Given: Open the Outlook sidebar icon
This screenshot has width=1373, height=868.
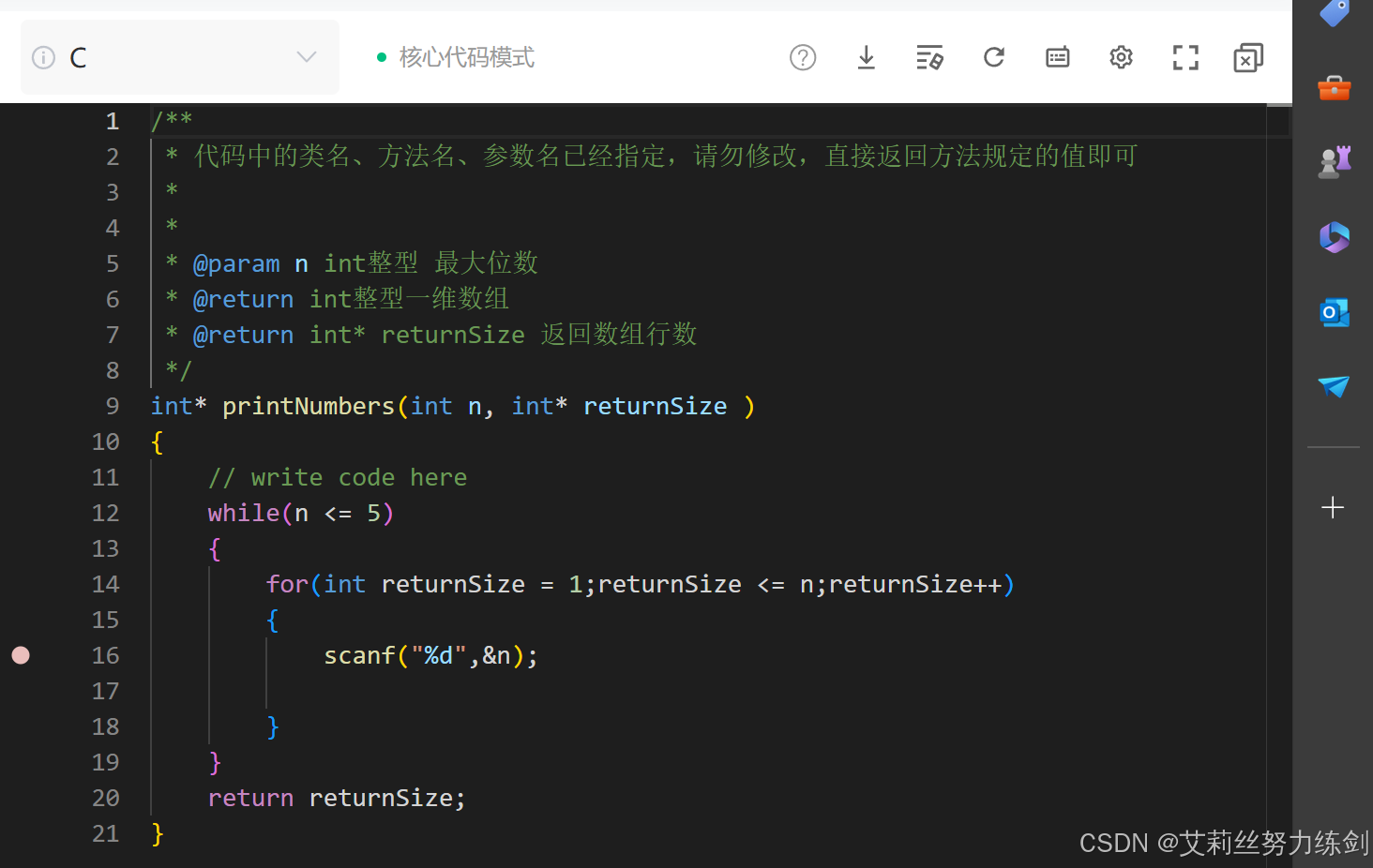Looking at the screenshot, I should click(x=1334, y=312).
